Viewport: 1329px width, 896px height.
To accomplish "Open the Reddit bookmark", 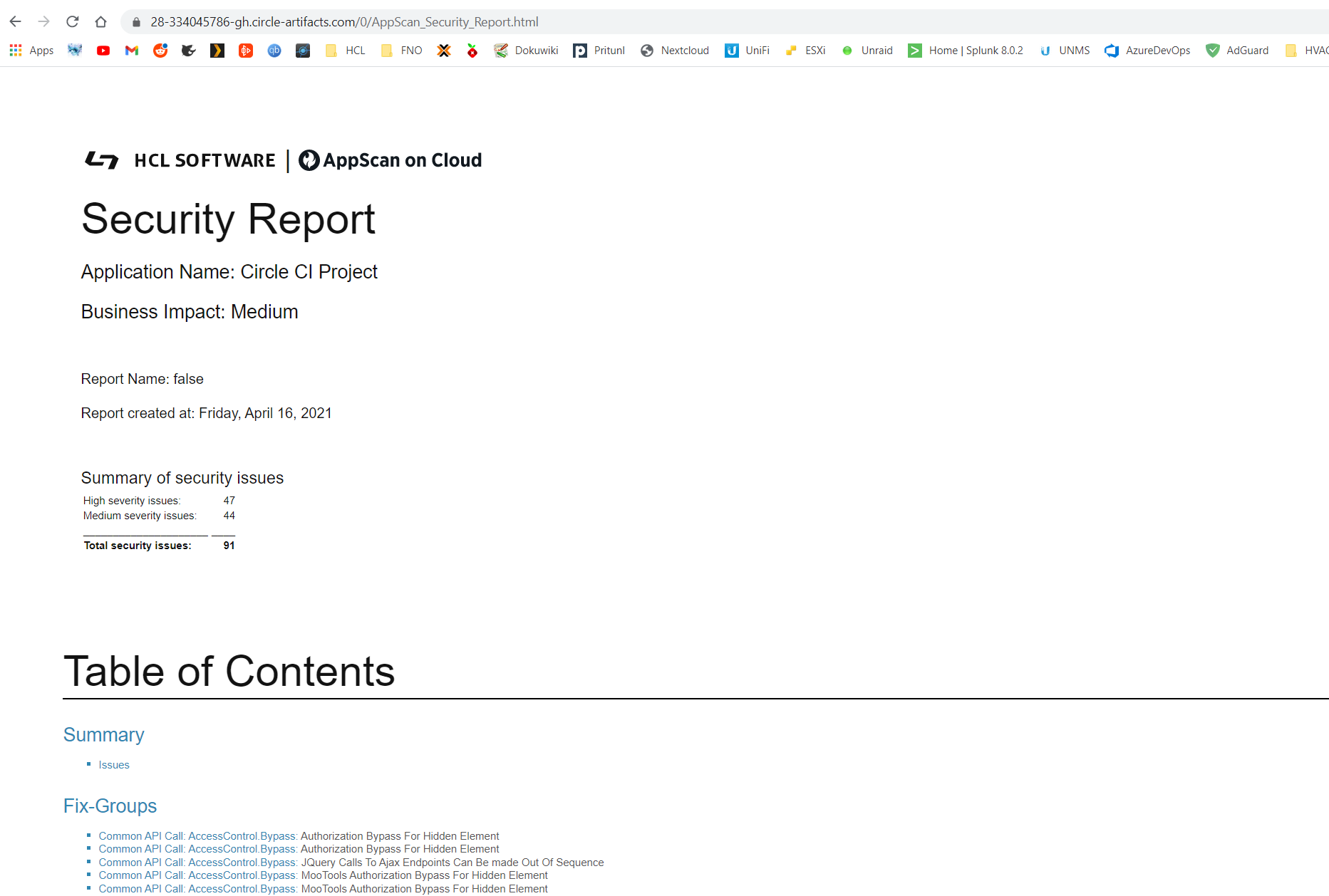I will (160, 51).
